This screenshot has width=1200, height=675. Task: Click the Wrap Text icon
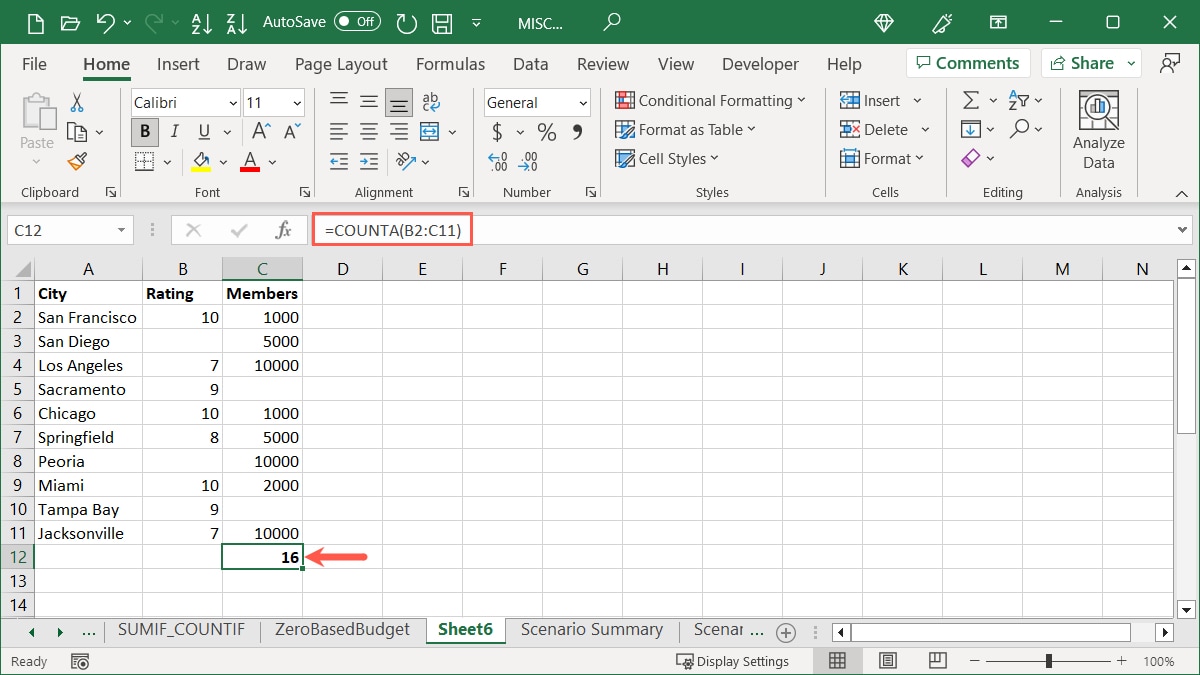(x=430, y=100)
